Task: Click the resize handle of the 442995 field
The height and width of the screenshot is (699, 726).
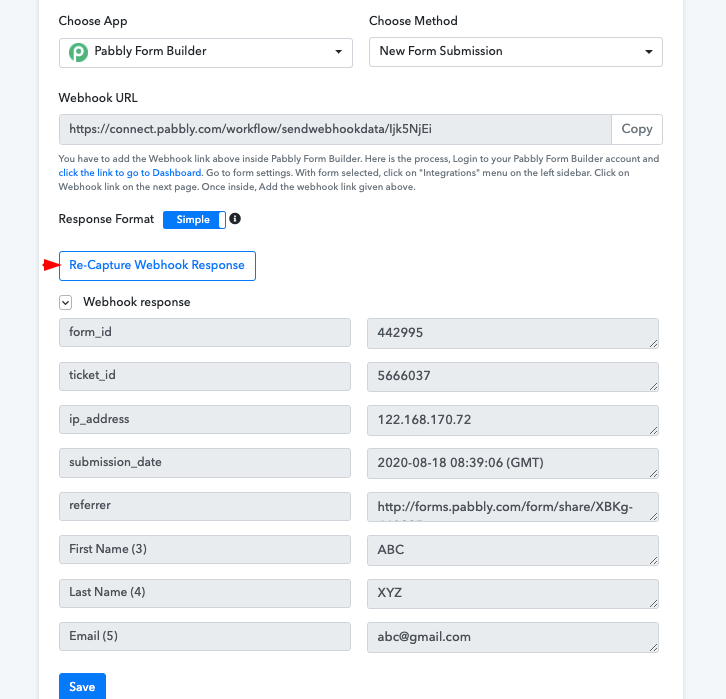Action: pyautogui.click(x=653, y=343)
